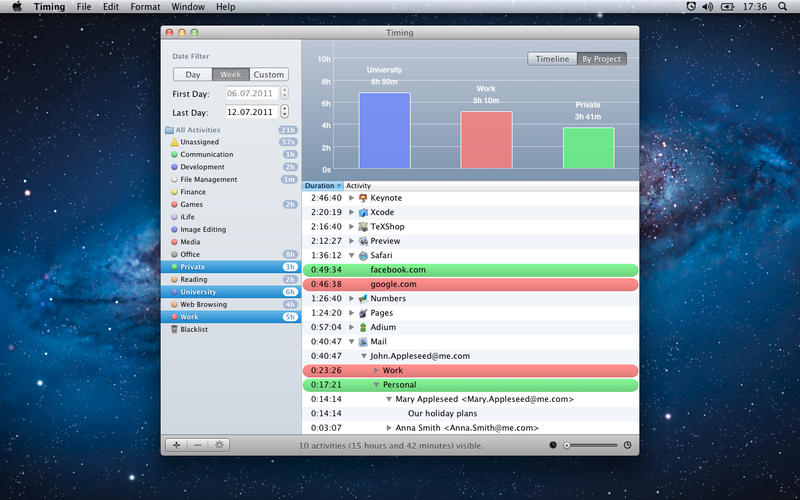Collapse the Safari disclosure triangle

[x=351, y=255]
